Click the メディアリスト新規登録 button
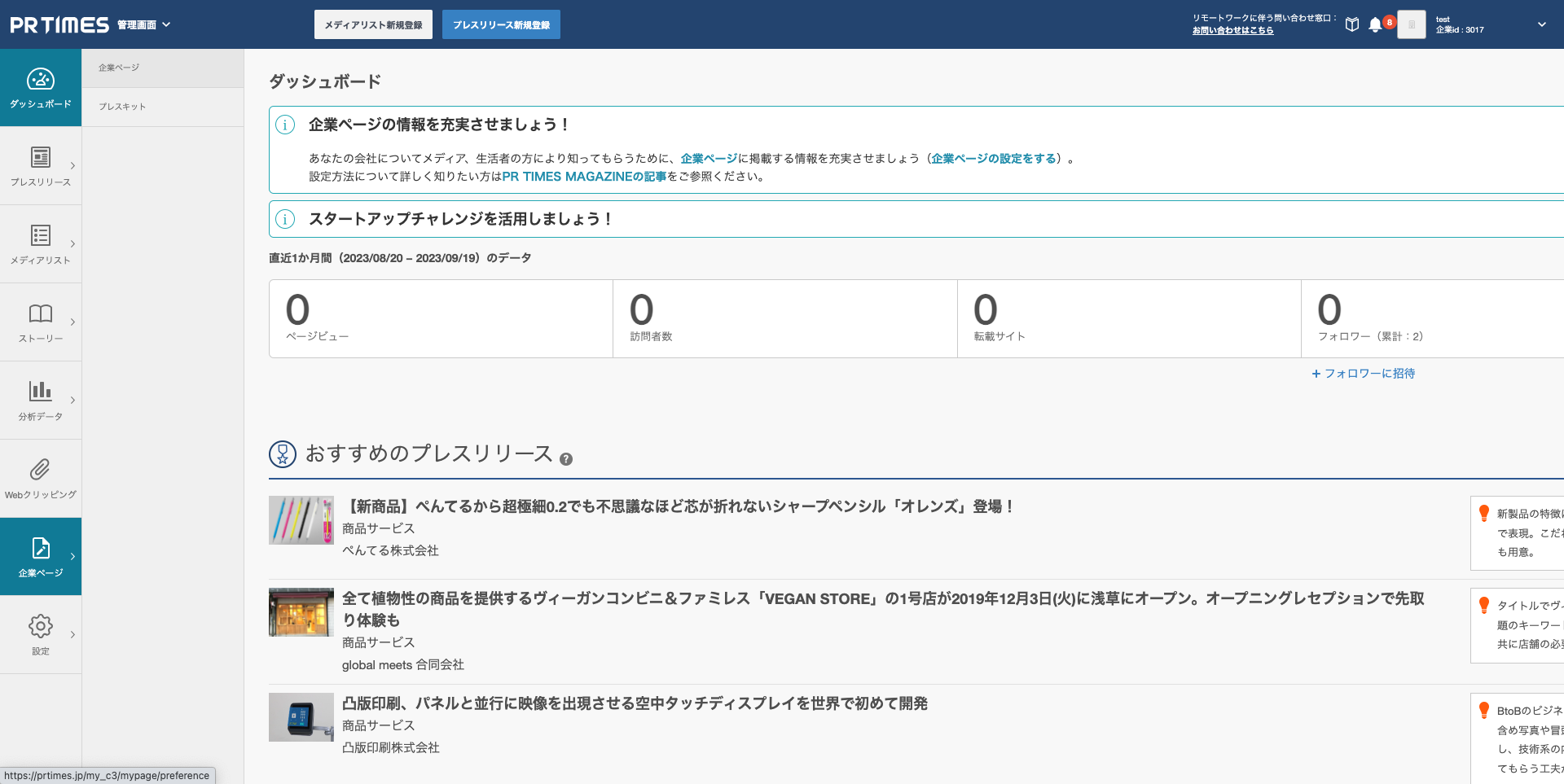The height and width of the screenshot is (784, 1564). coord(373,24)
